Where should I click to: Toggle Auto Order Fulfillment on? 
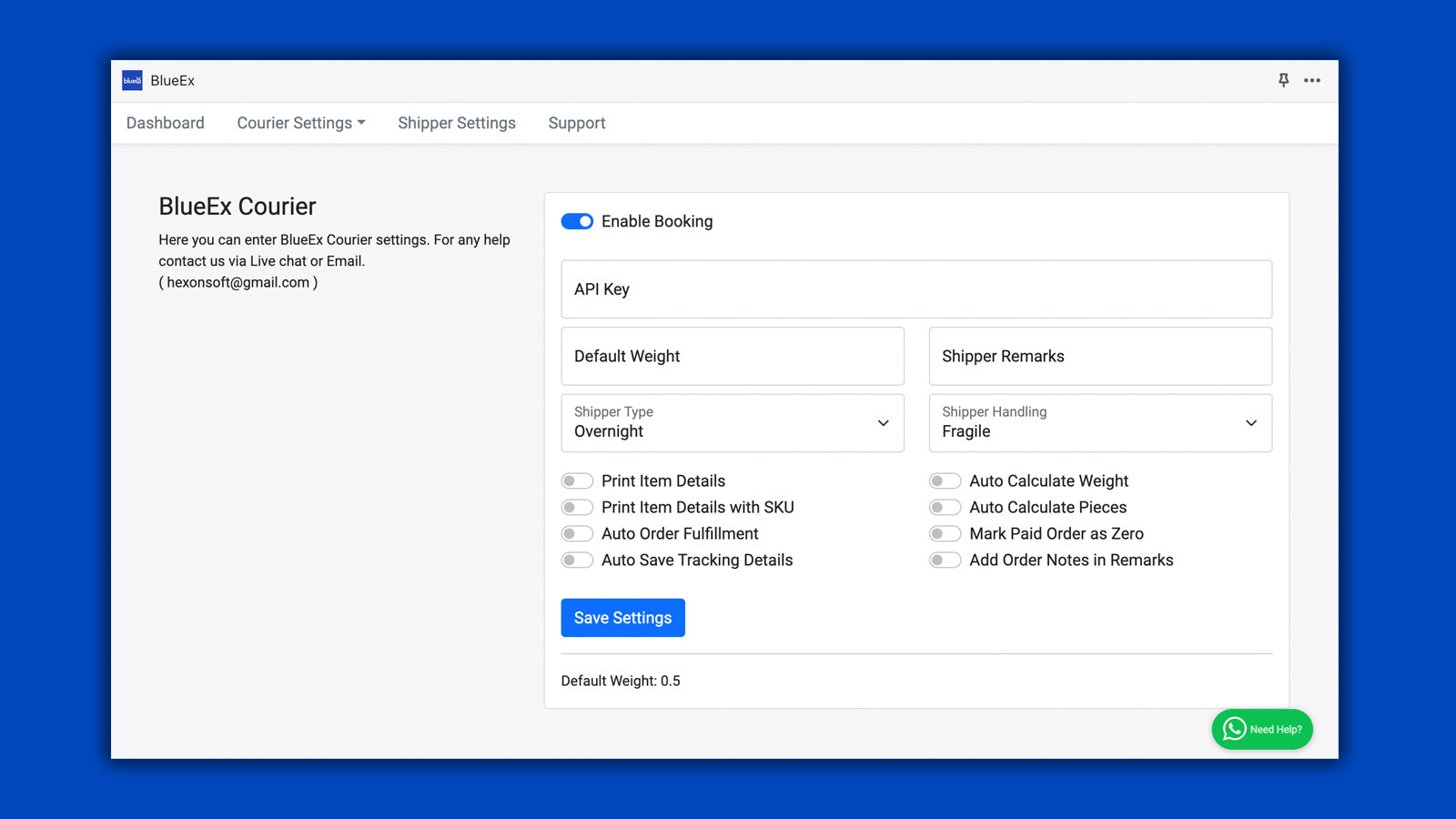point(577,533)
